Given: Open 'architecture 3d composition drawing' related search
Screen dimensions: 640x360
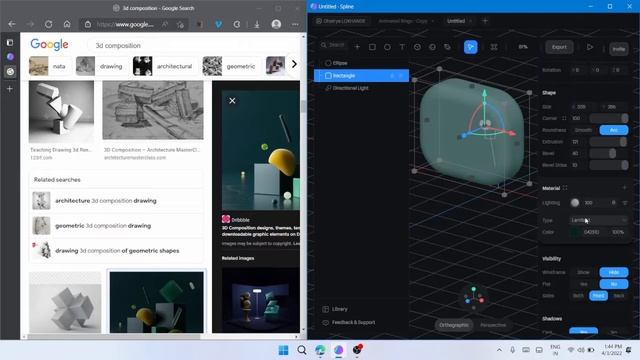Looking at the screenshot, I should pos(116,201).
